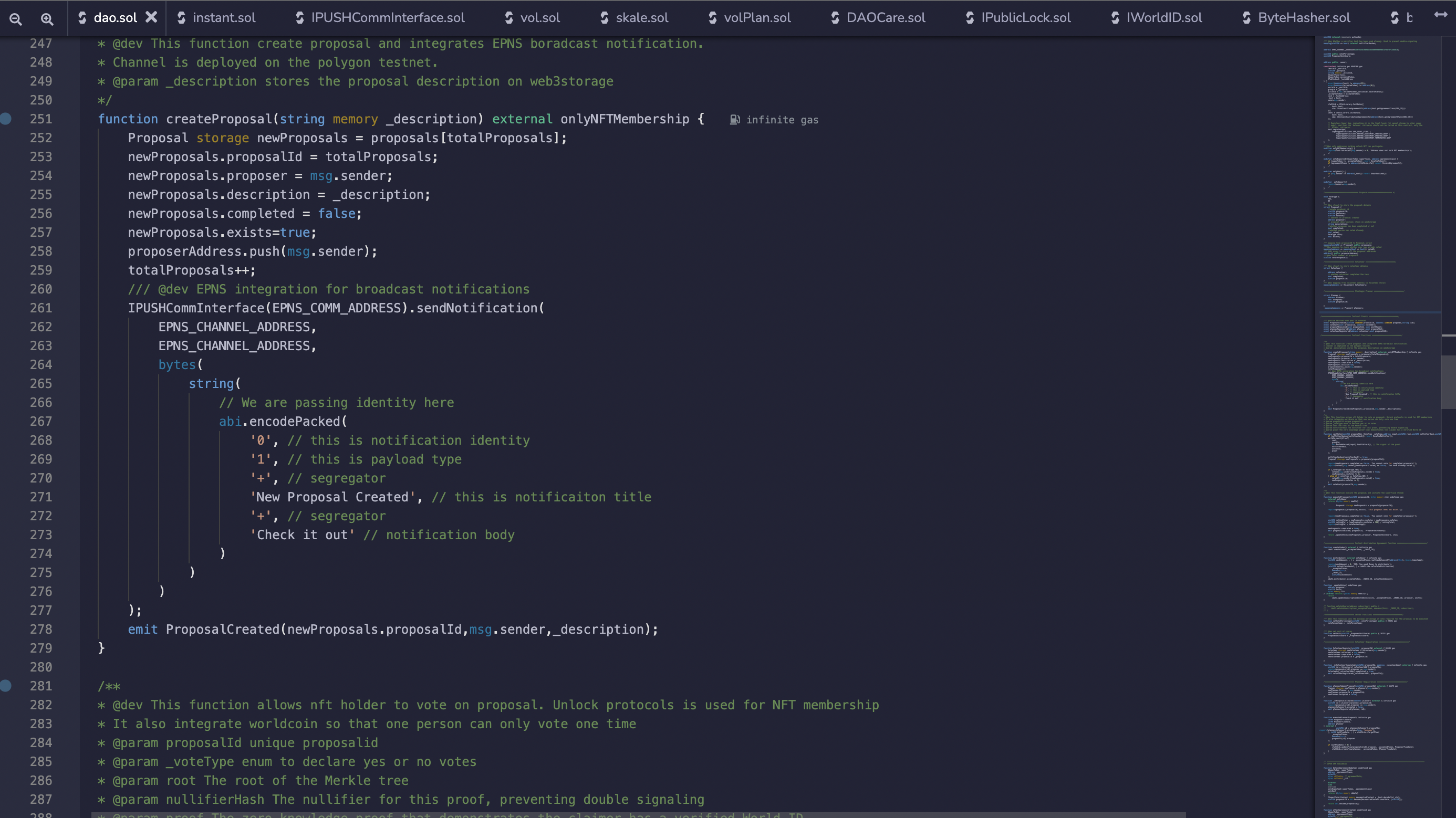Click the tab scroll arrows icon
This screenshot has width=1456, height=818.
click(1441, 15)
